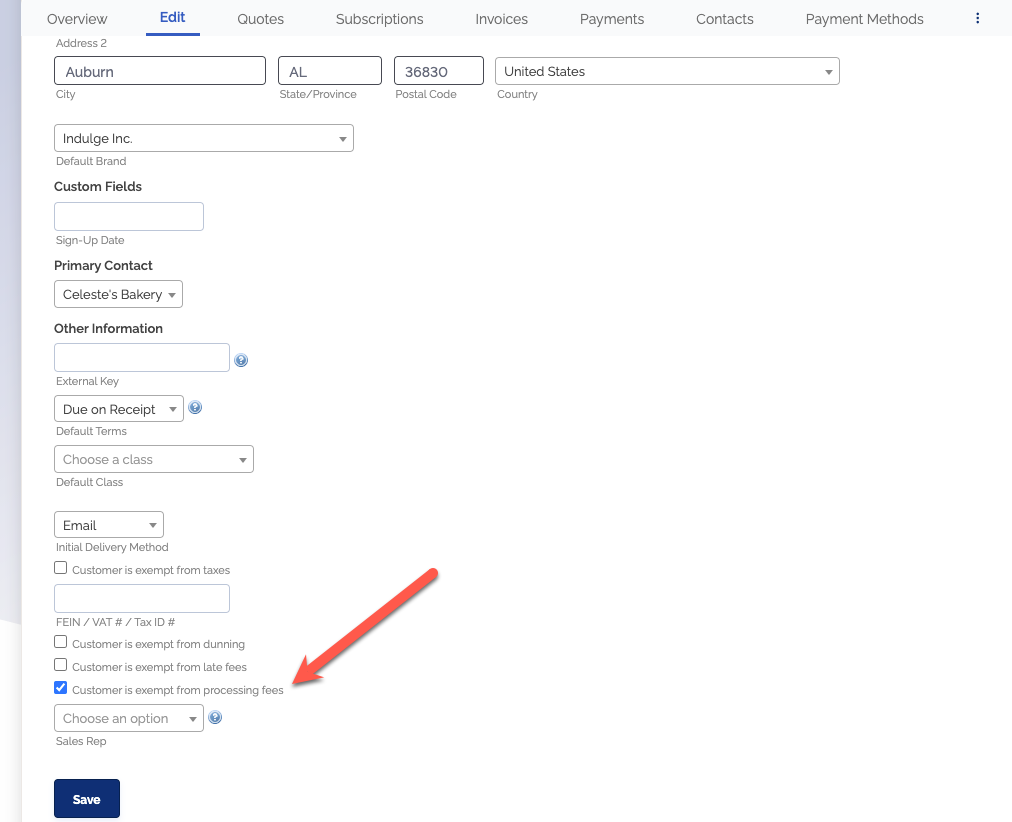Open the Invoices tab
Image resolution: width=1012 pixels, height=822 pixels.
pos(501,19)
